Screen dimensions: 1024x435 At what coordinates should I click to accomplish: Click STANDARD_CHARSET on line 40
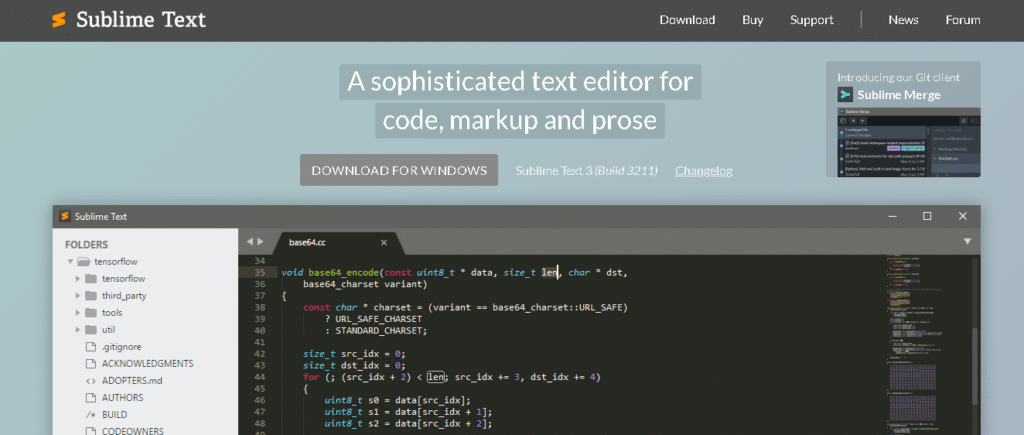379,330
